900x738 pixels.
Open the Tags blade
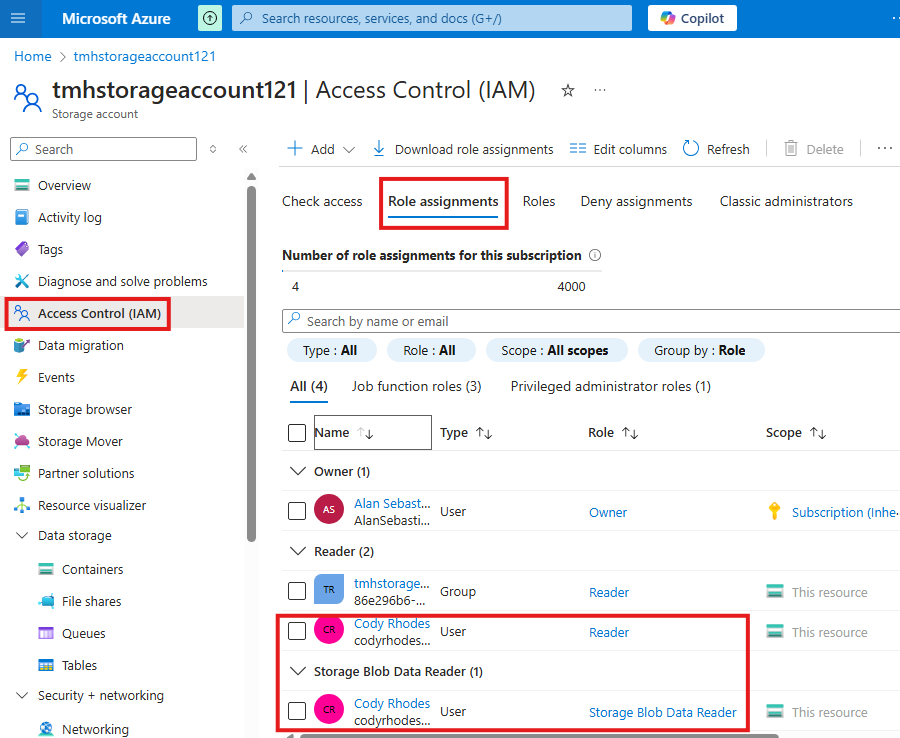pos(50,250)
